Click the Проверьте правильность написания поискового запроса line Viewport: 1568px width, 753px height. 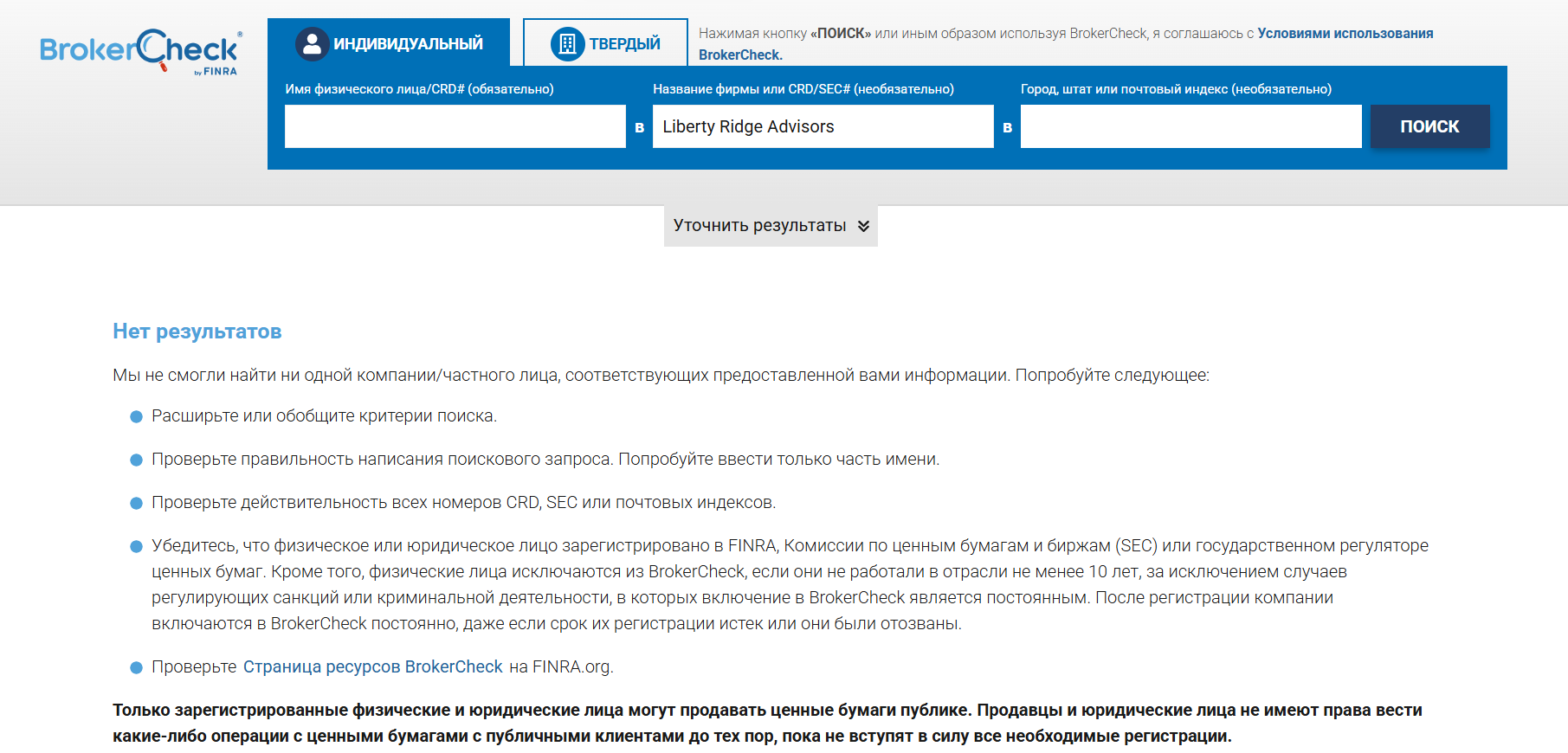(x=545, y=459)
